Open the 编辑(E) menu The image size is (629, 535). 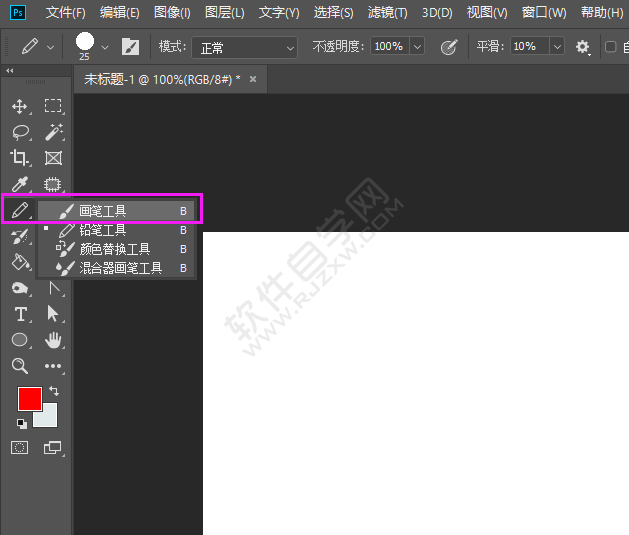tap(120, 13)
